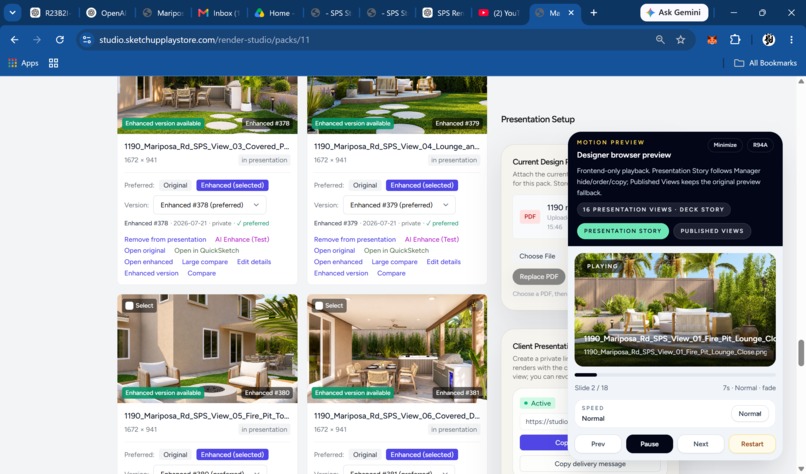
Task: Expand the Enhanced #379 version dropdown
Action: tap(399, 205)
